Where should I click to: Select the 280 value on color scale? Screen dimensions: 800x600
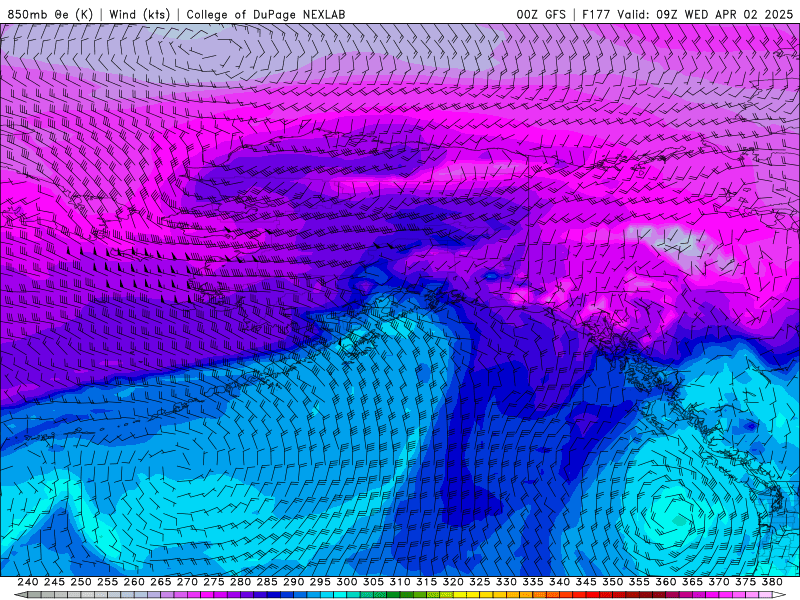click(x=240, y=582)
